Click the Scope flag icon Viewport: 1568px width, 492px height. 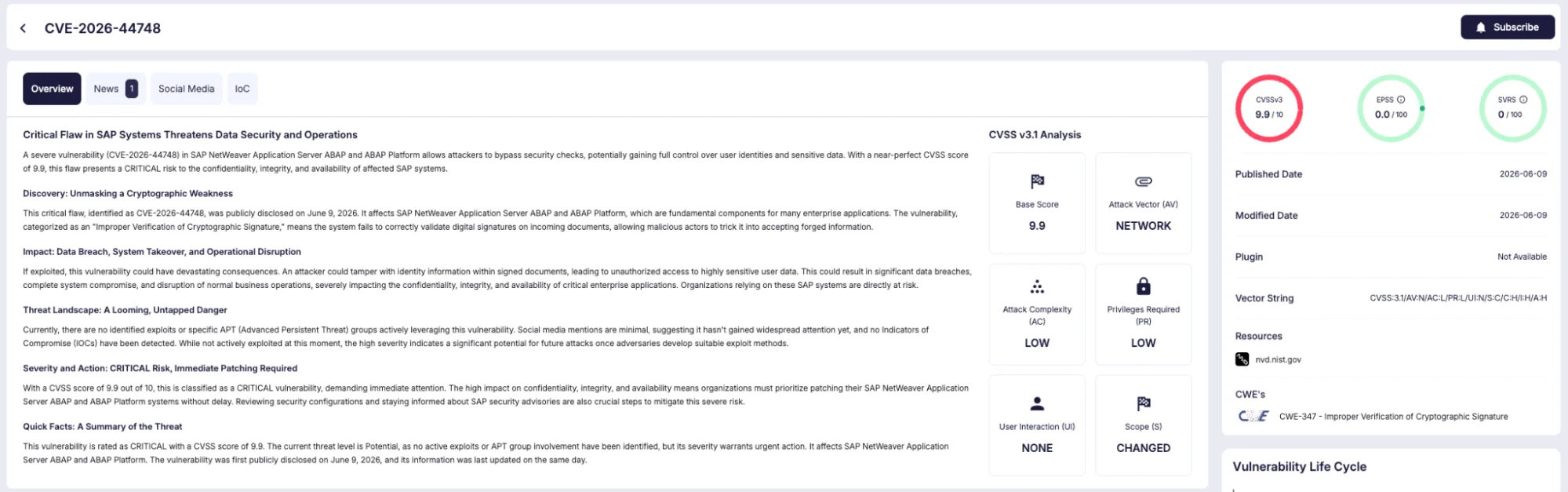(x=1143, y=404)
